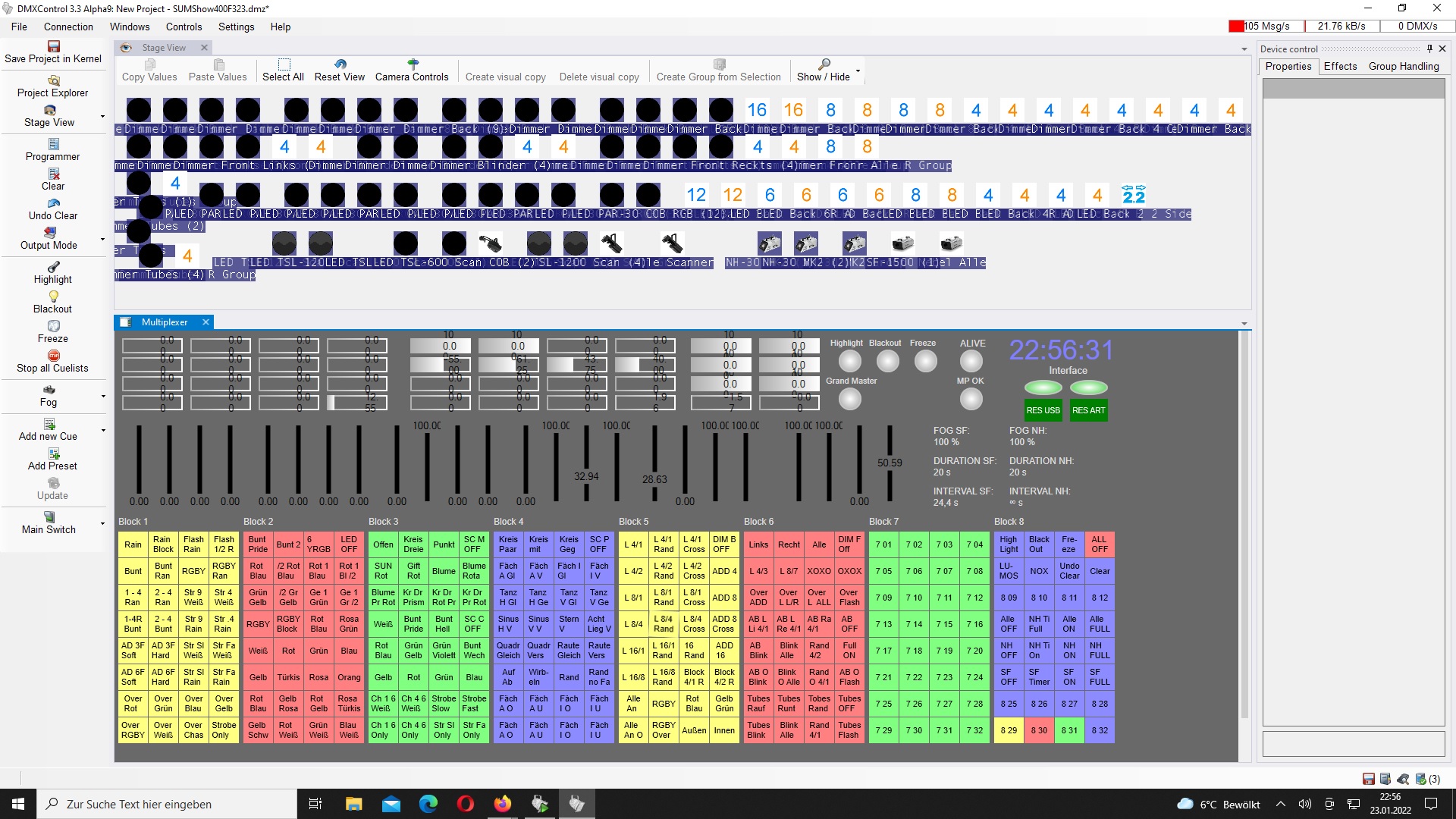Toggle the Grand Master round button
Image resolution: width=1456 pixels, height=819 pixels.
(x=850, y=399)
